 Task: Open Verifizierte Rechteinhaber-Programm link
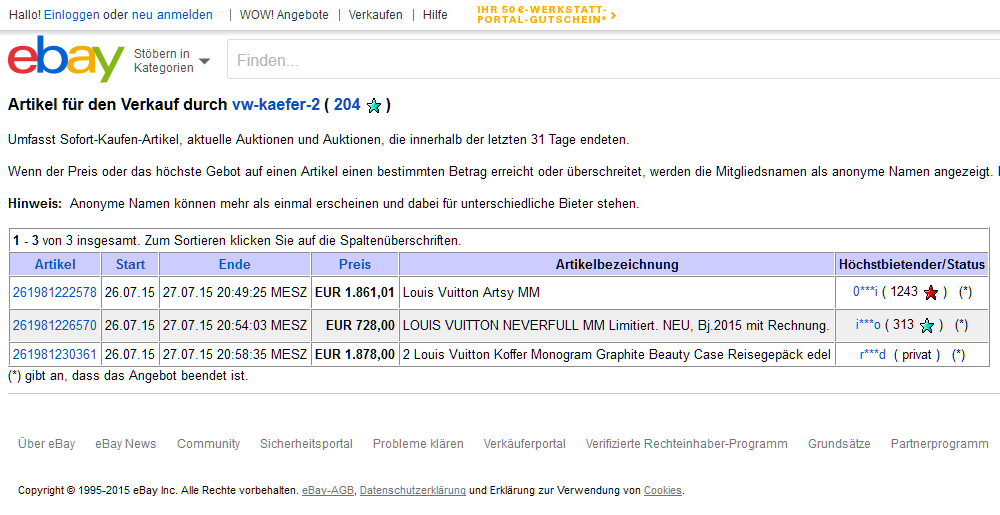click(686, 444)
